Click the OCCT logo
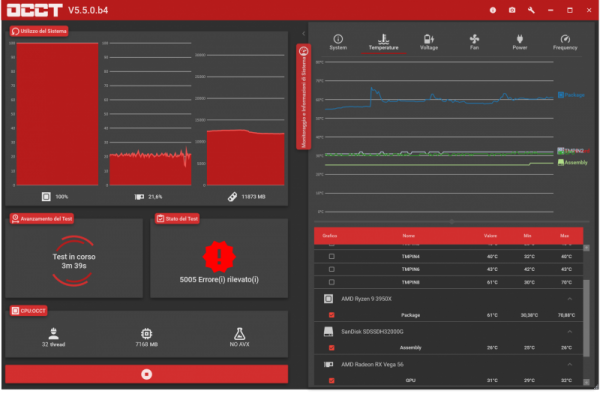This screenshot has width=600, height=394. (x=34, y=10)
